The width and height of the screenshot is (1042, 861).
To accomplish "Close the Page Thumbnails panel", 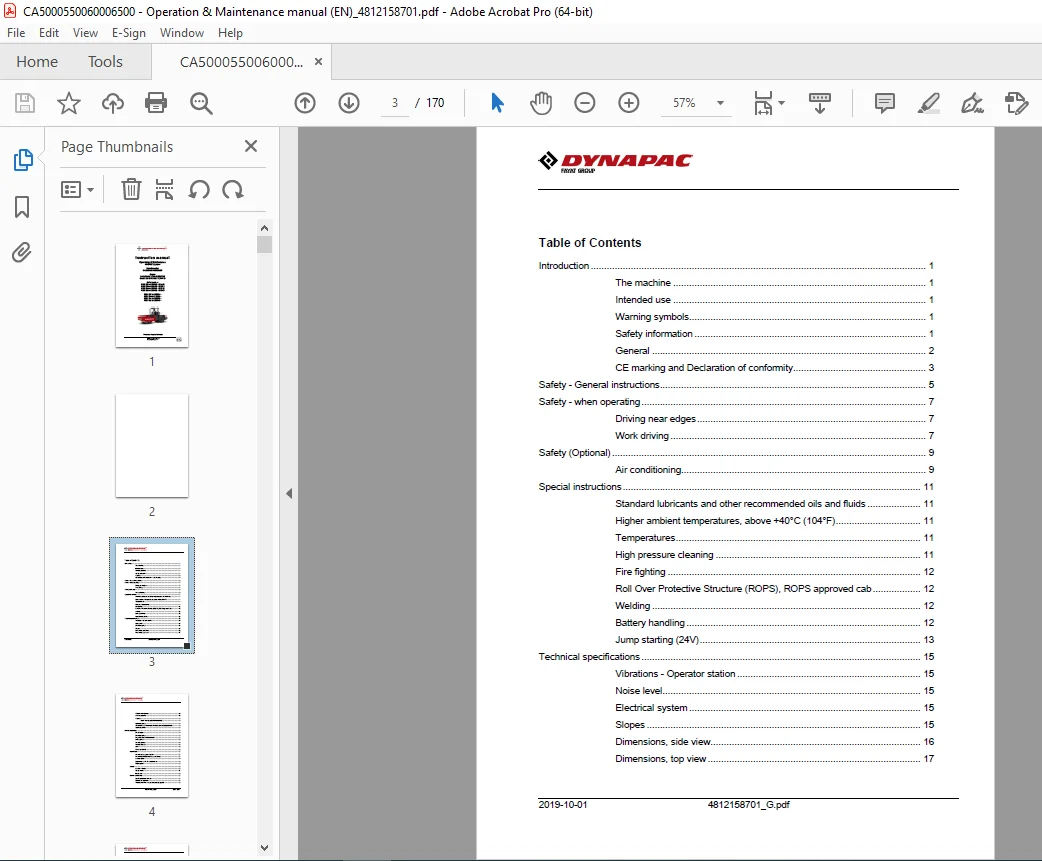I will pyautogui.click(x=251, y=146).
